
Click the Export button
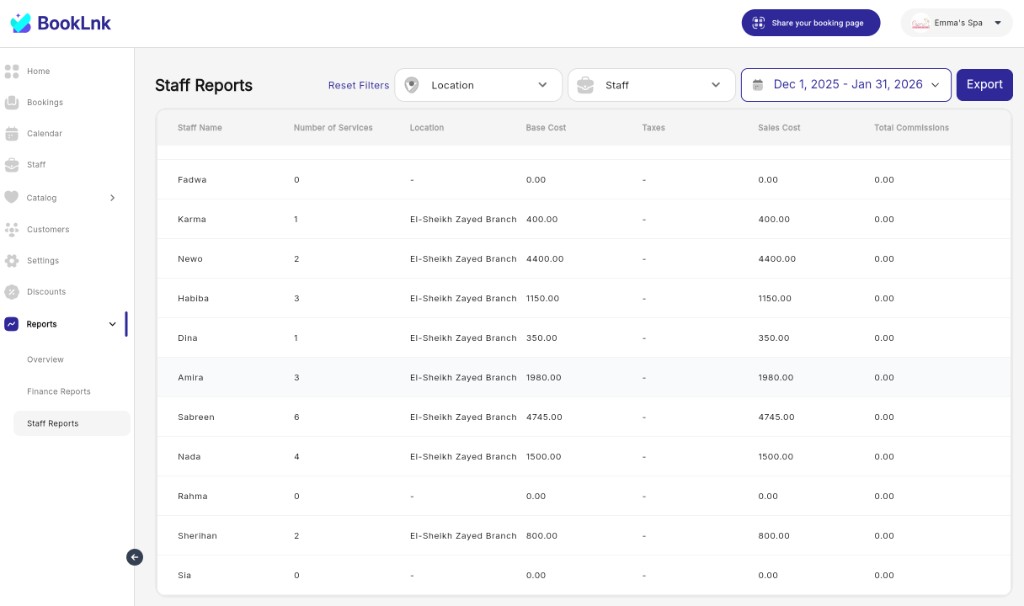984,85
